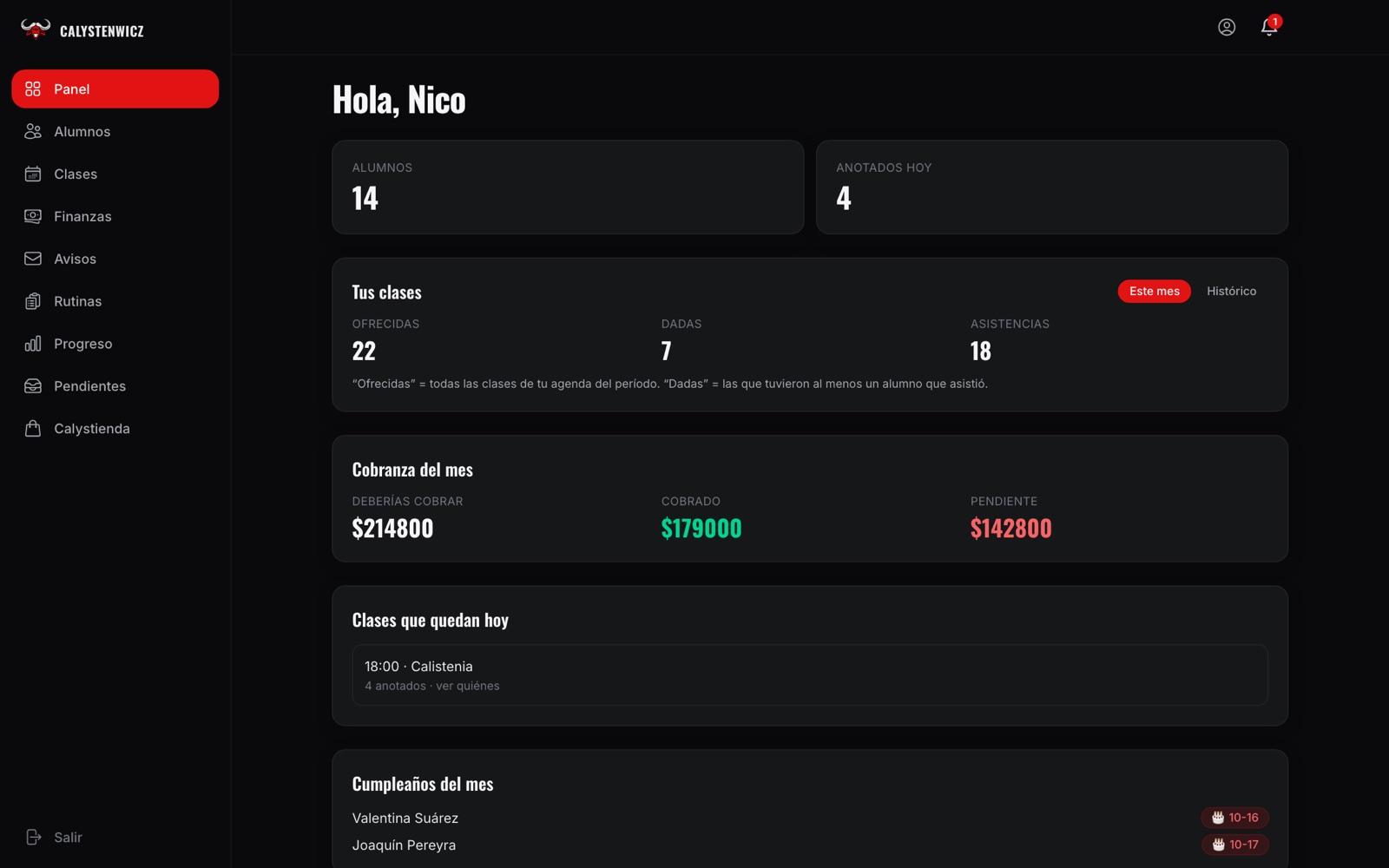Click the Anotados hoy 4 card
1389x868 pixels.
(x=1052, y=187)
